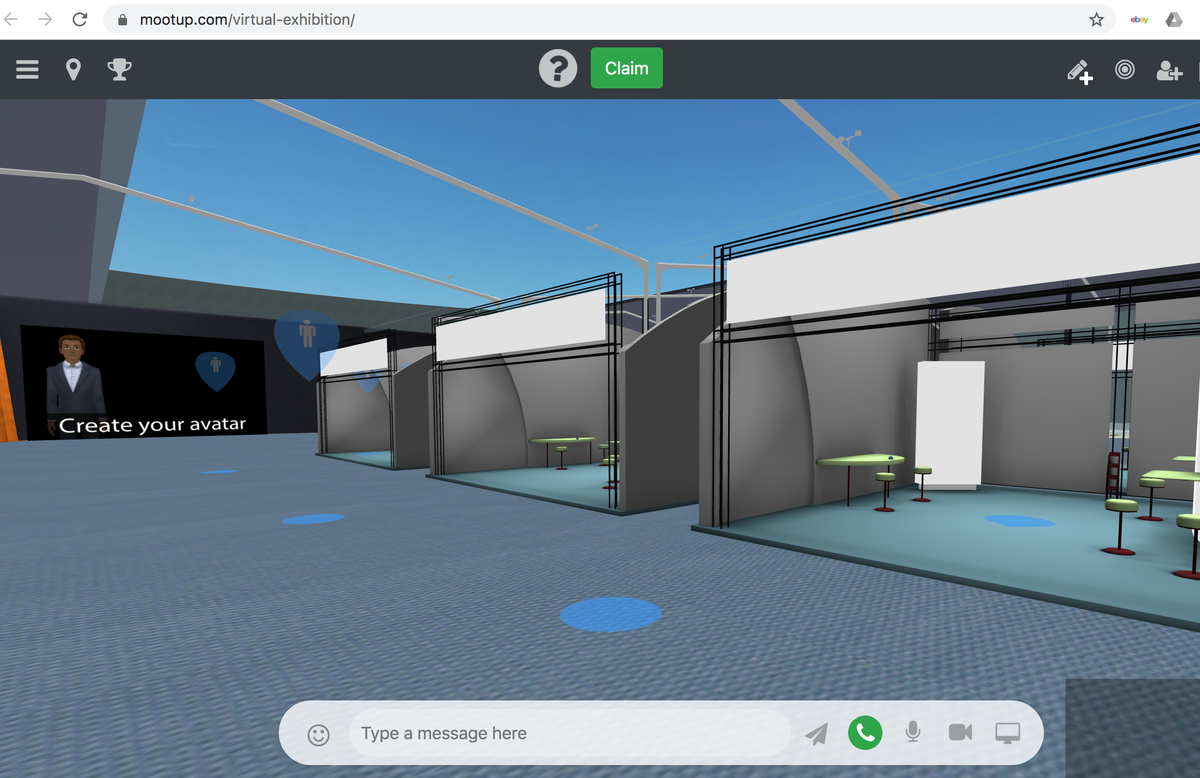This screenshot has width=1200, height=778.
Task: Click the green Claim button
Action: coord(627,68)
